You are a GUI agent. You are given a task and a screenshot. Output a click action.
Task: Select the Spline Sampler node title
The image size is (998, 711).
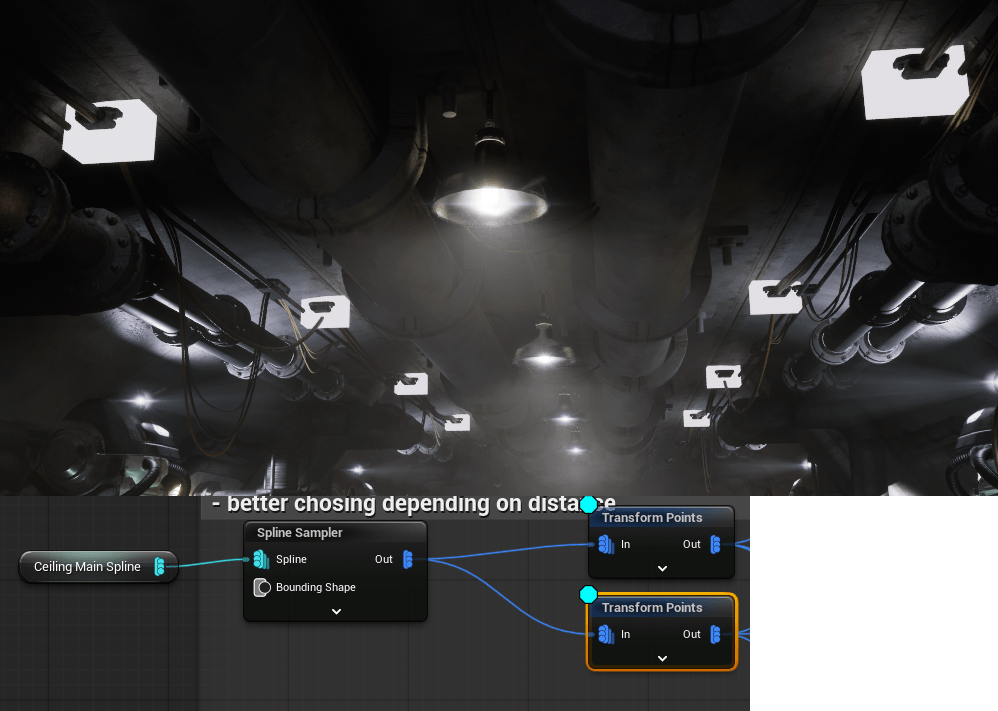(x=299, y=533)
